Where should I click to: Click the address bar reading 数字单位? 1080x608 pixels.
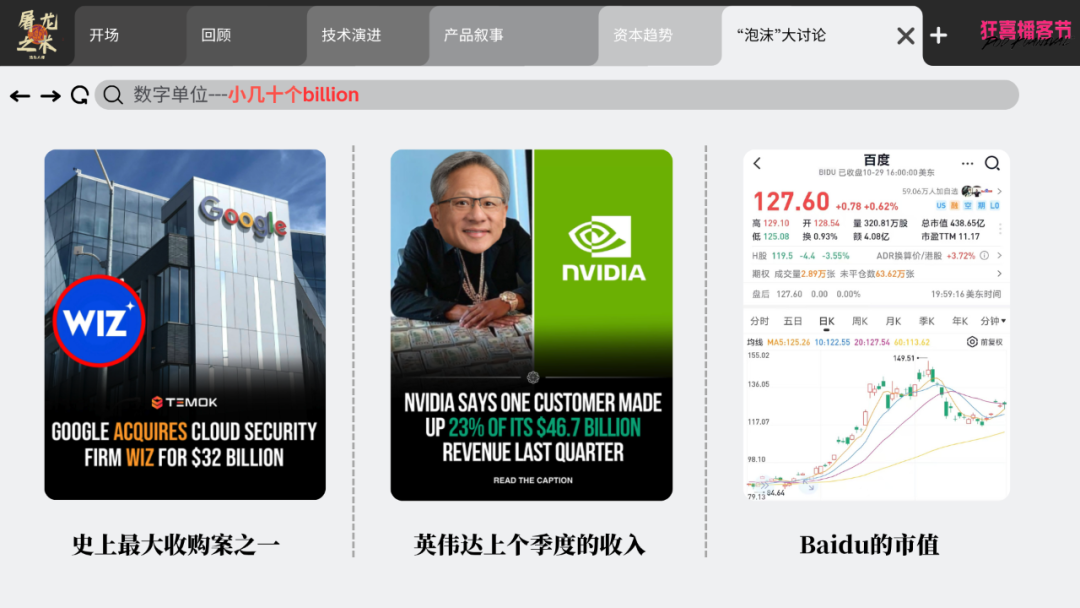tap(557, 95)
